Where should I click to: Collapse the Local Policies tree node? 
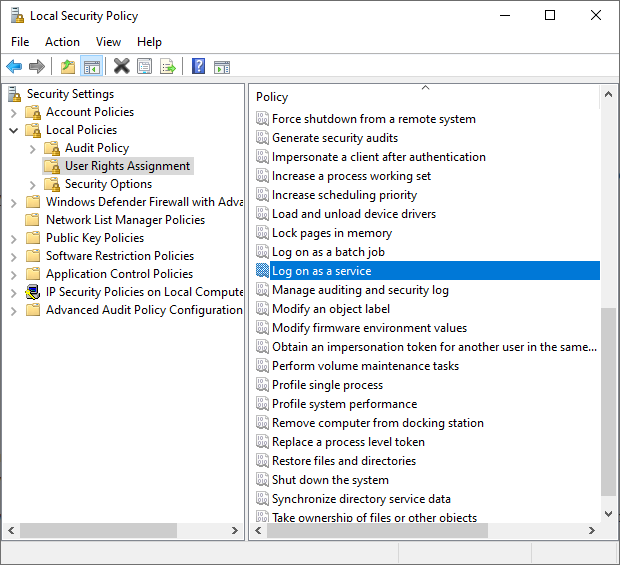tap(14, 130)
